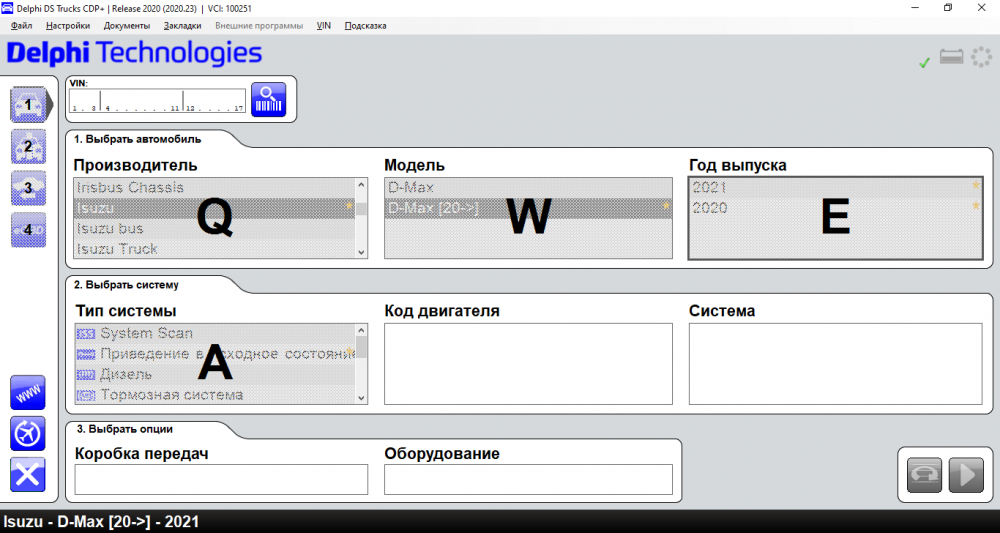The height and width of the screenshot is (533, 1000).
Task: Open the VIN menu
Action: click(x=324, y=26)
